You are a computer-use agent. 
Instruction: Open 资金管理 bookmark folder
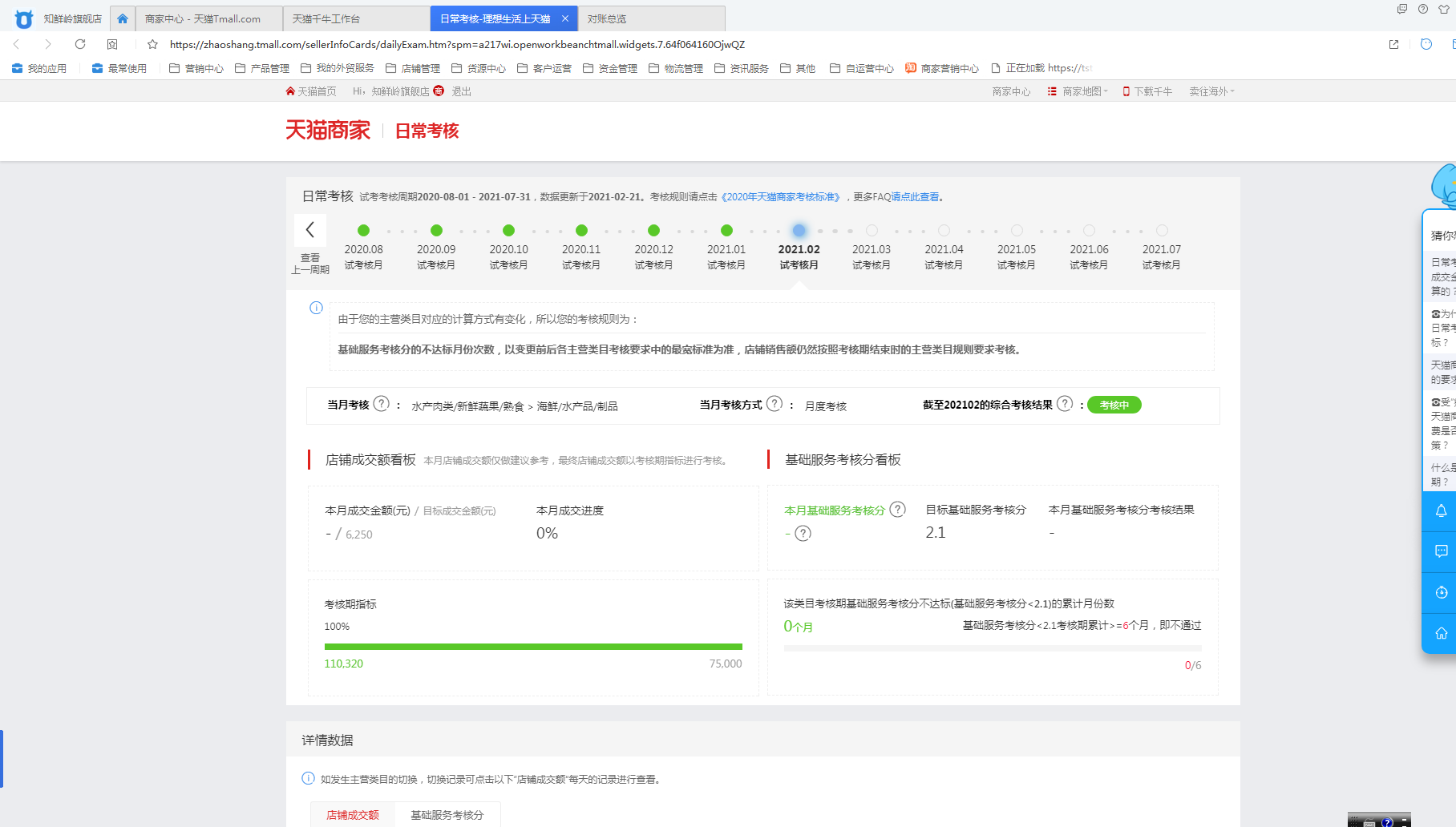(610, 68)
